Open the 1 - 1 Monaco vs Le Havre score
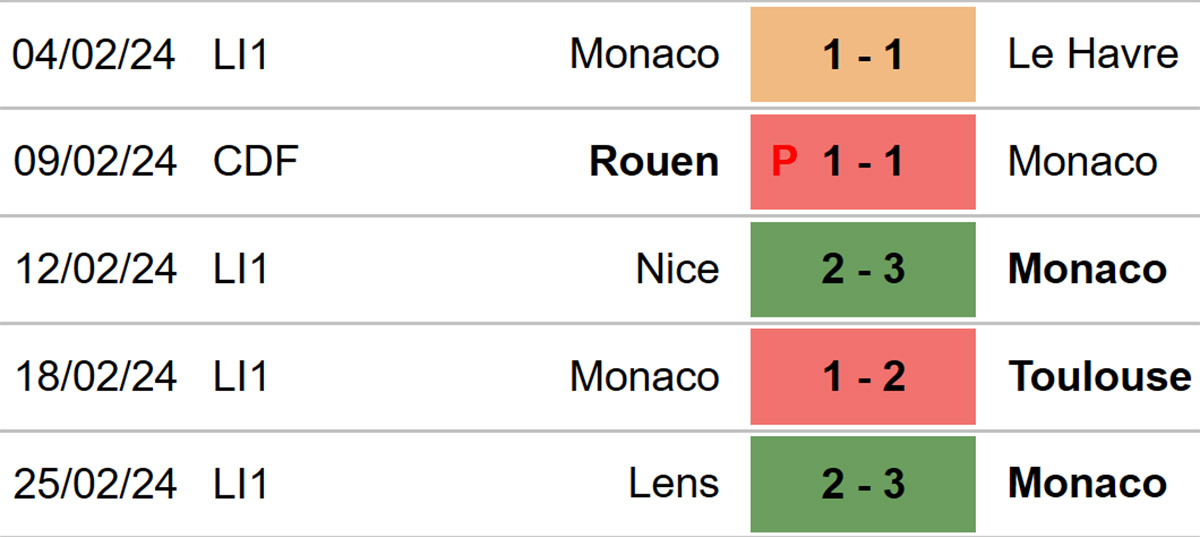 tap(863, 54)
